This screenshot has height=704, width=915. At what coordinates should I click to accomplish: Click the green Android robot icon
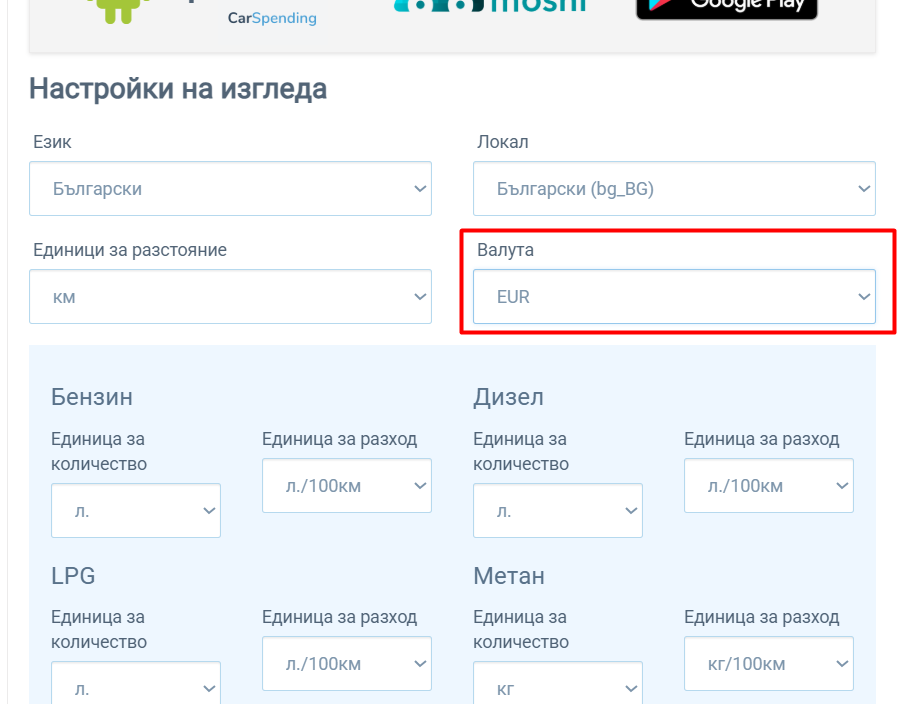pos(116,10)
